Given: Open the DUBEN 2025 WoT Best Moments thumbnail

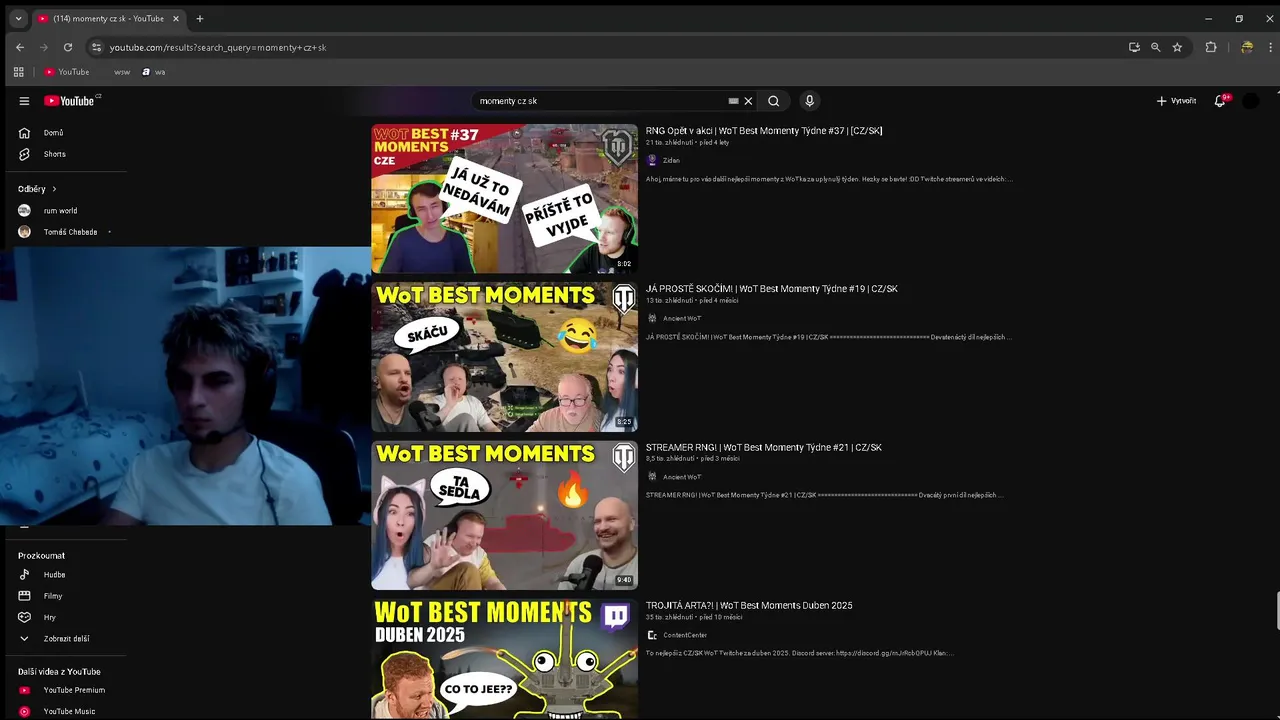Looking at the screenshot, I should pyautogui.click(x=504, y=659).
